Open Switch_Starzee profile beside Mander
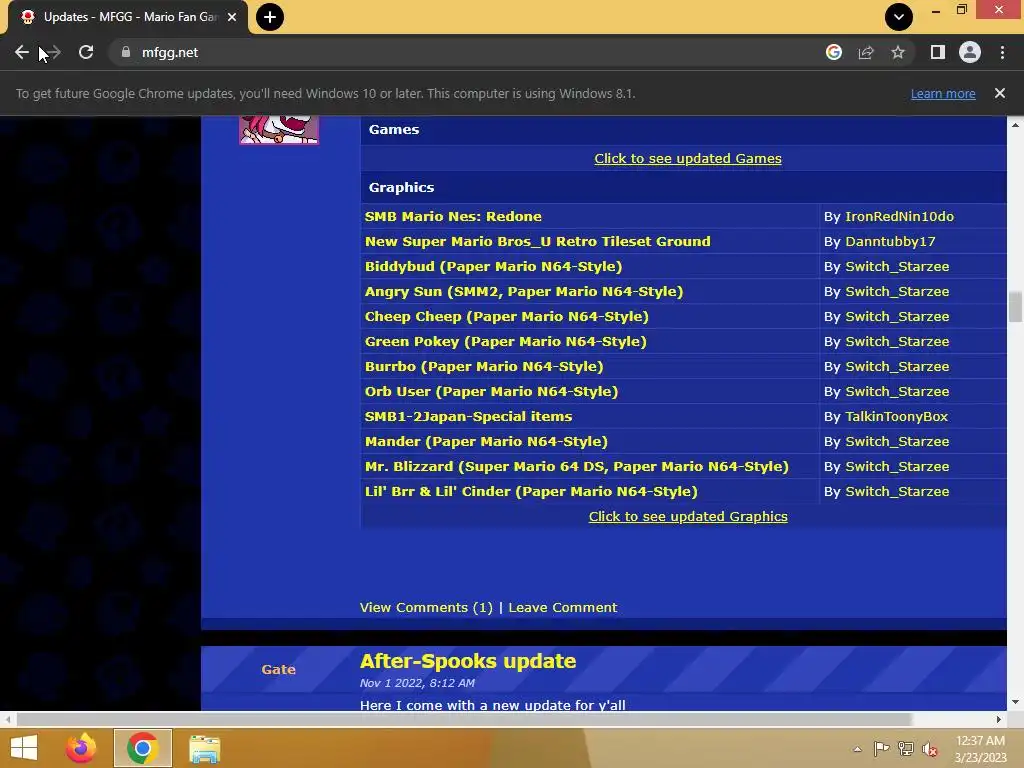Image resolution: width=1024 pixels, height=768 pixels. [897, 441]
